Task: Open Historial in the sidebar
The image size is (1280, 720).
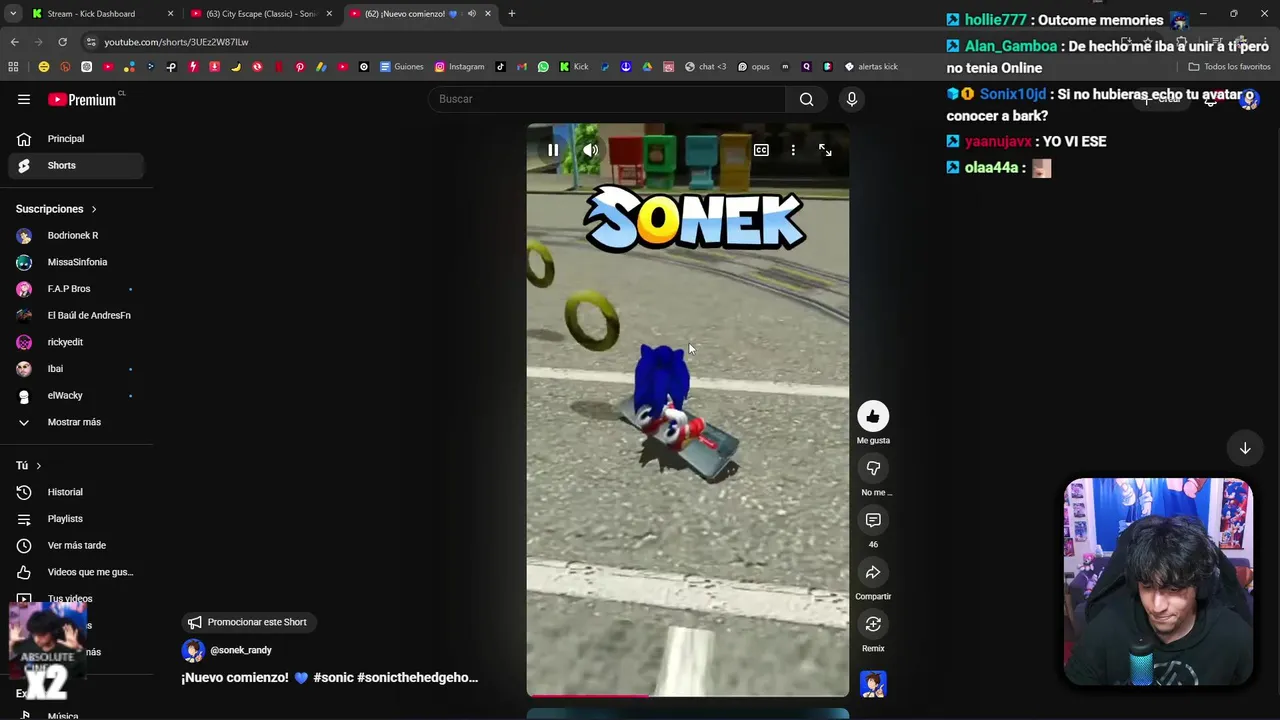Action: [x=76, y=492]
